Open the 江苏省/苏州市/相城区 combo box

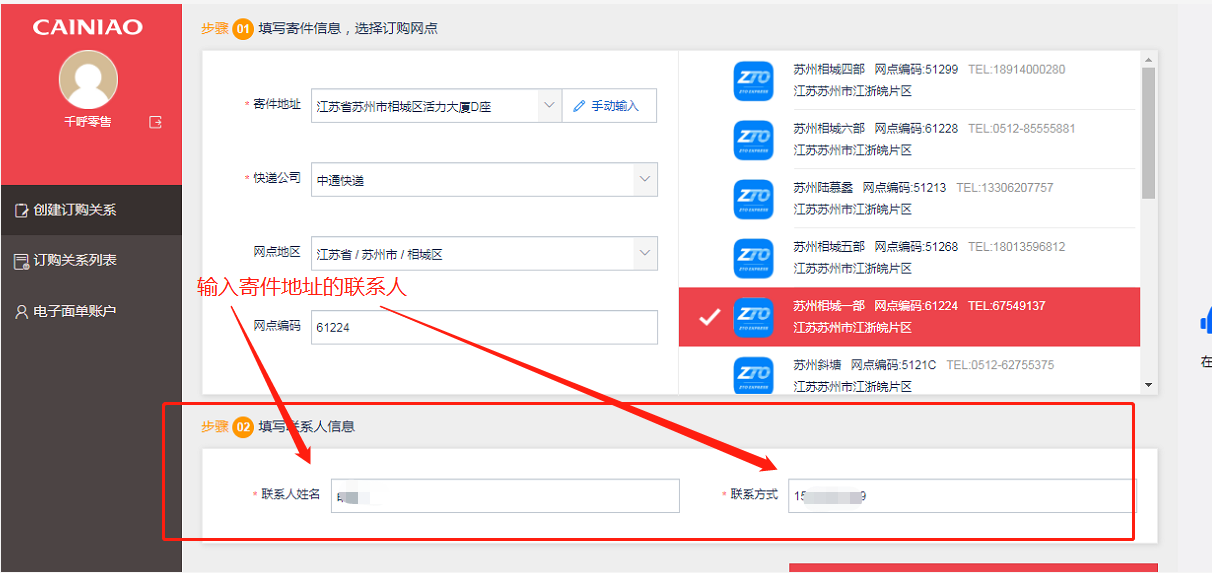[x=484, y=253]
